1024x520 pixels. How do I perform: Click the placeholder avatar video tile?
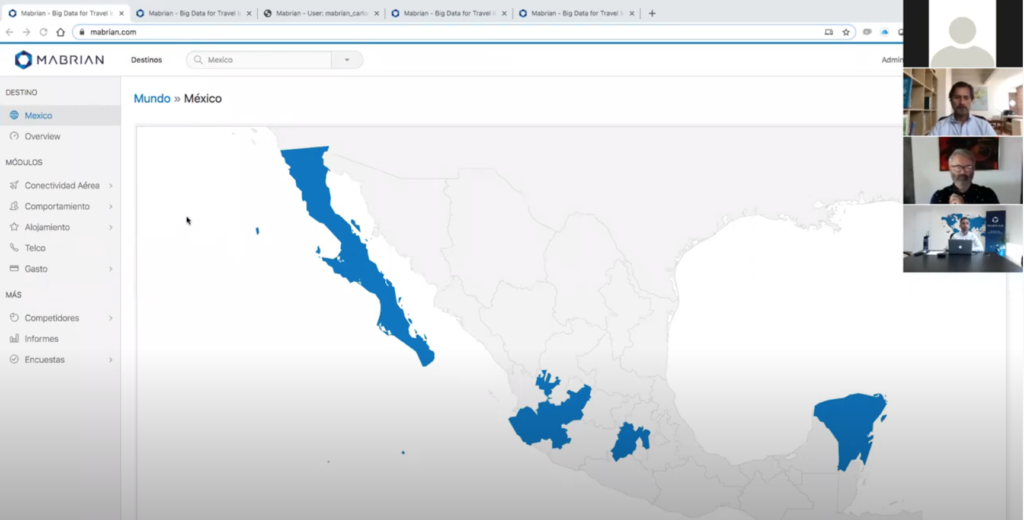[x=963, y=33]
